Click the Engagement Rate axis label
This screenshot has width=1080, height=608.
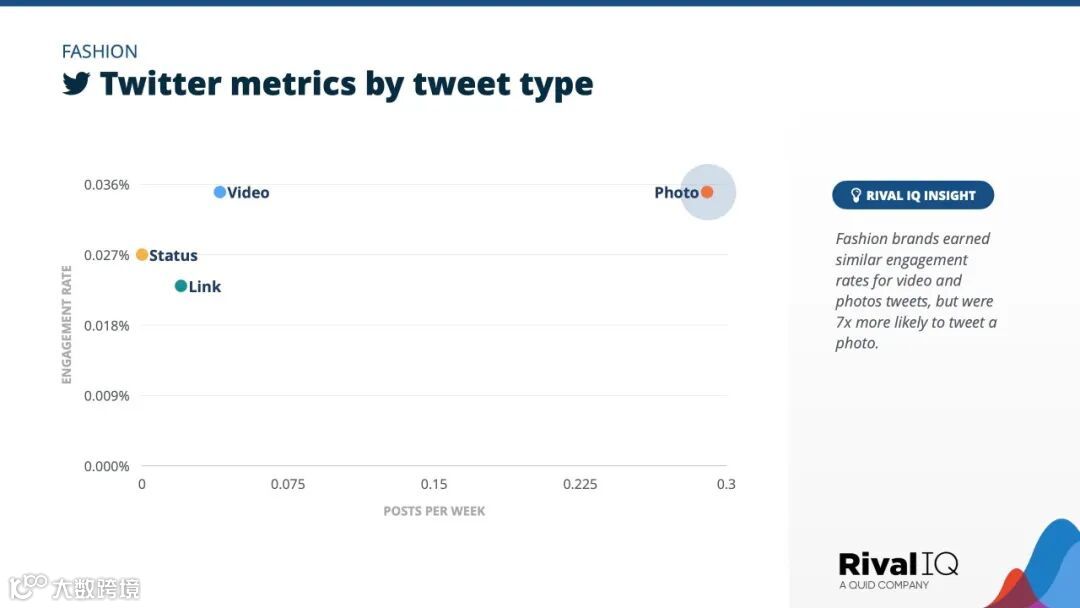pos(67,324)
